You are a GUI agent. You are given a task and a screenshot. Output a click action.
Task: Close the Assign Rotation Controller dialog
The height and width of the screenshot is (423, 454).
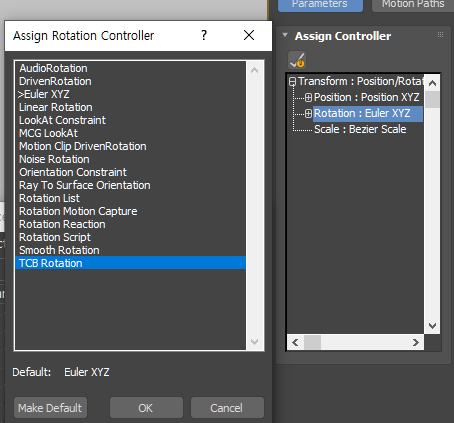pyautogui.click(x=249, y=35)
